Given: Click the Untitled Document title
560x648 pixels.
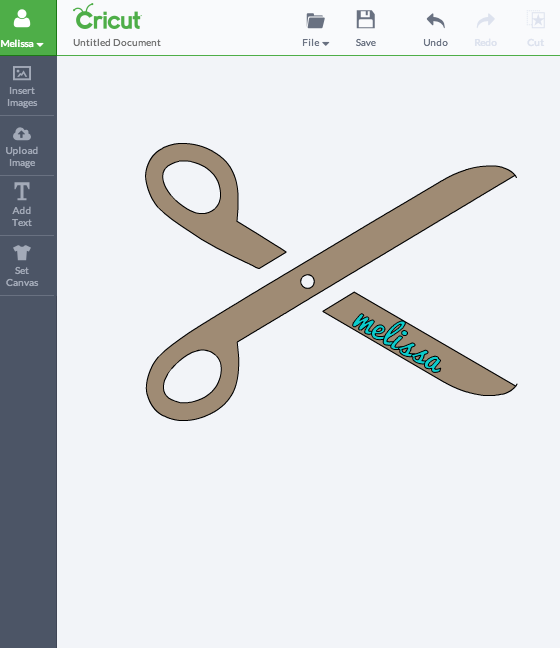Looking at the screenshot, I should tap(117, 43).
